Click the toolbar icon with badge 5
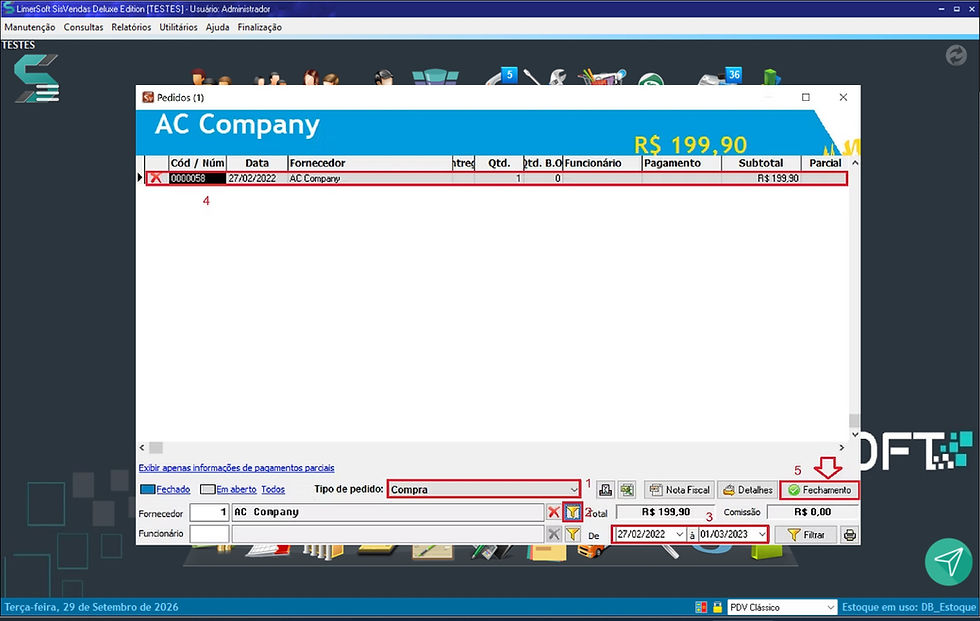This screenshot has width=980, height=621. click(501, 76)
